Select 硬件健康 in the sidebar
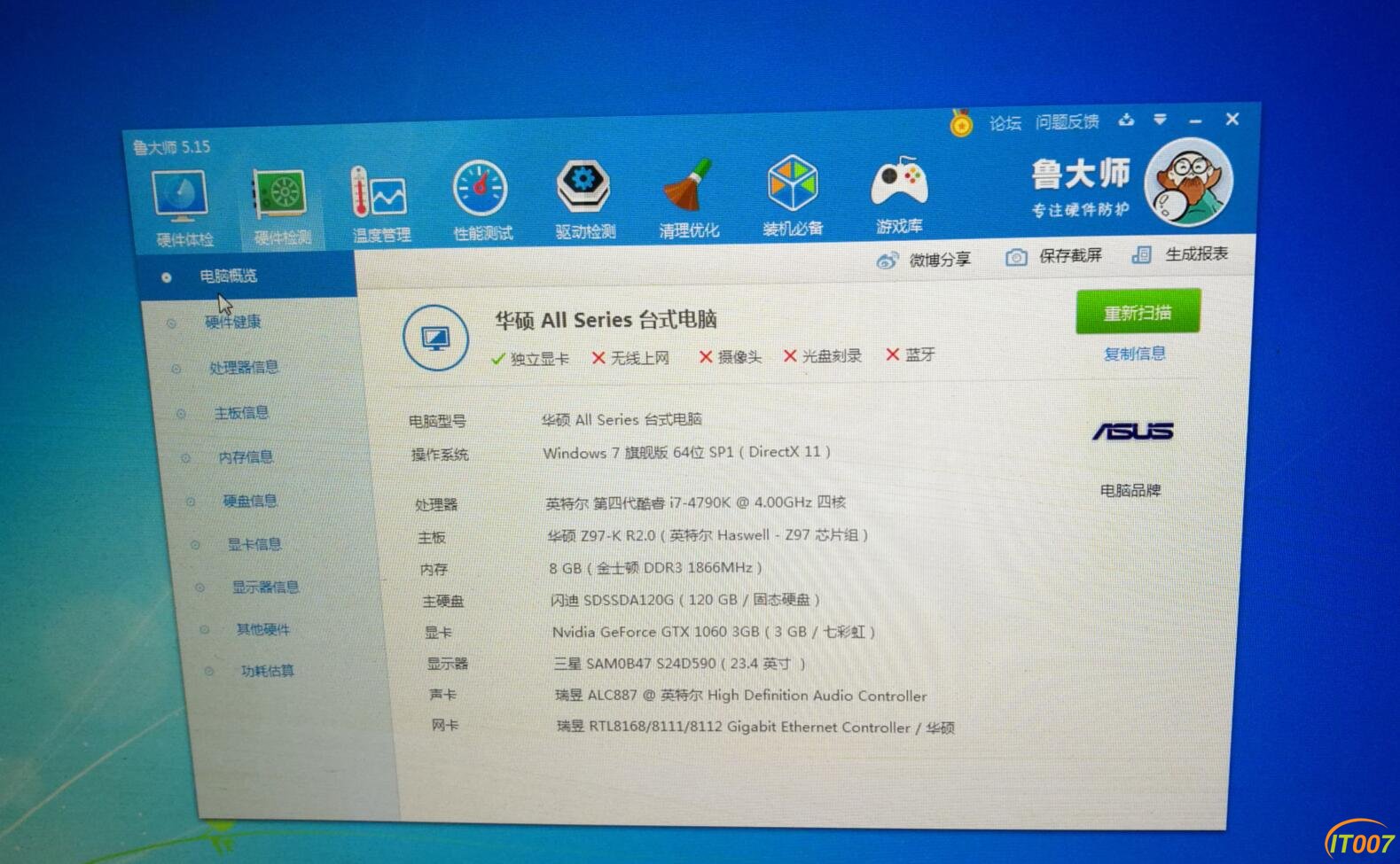This screenshot has height=864, width=1400. [233, 322]
